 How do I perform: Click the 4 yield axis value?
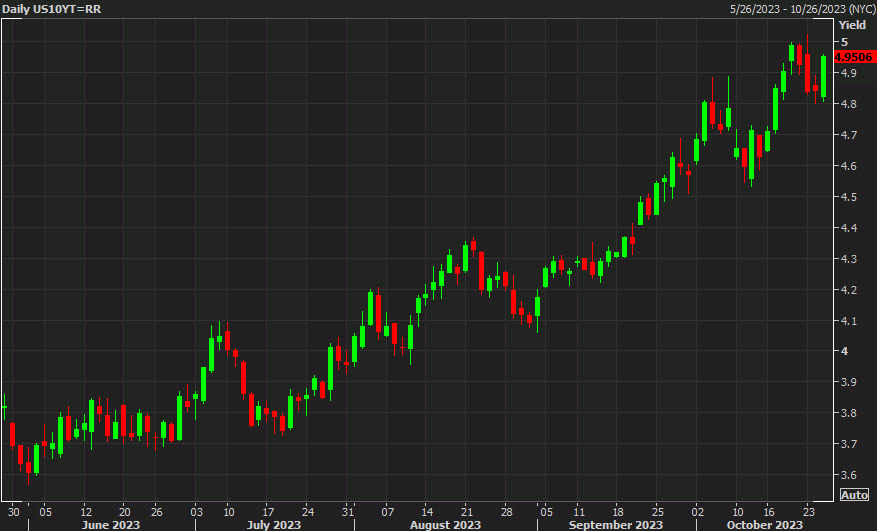pyautogui.click(x=845, y=351)
